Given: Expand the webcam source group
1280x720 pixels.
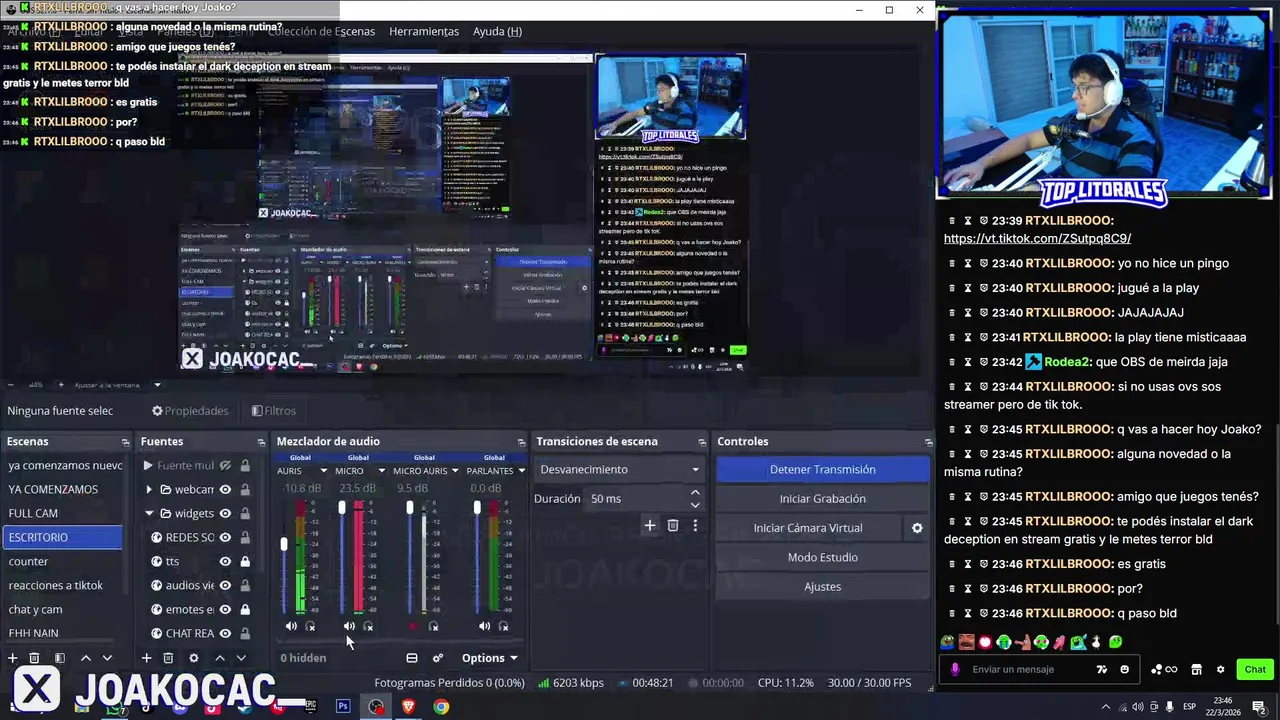Looking at the screenshot, I should click(149, 489).
